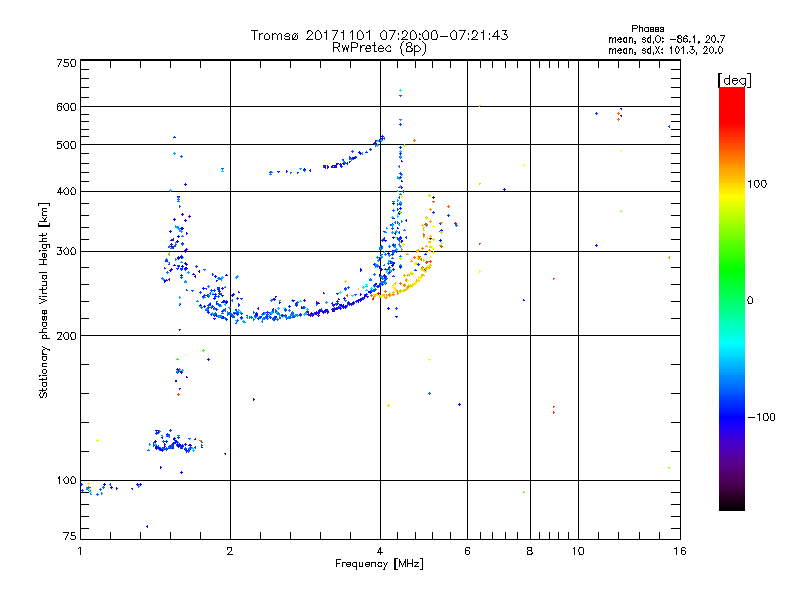Click the x-axis tick label '6'
The height and width of the screenshot is (600, 800).
pos(467,551)
